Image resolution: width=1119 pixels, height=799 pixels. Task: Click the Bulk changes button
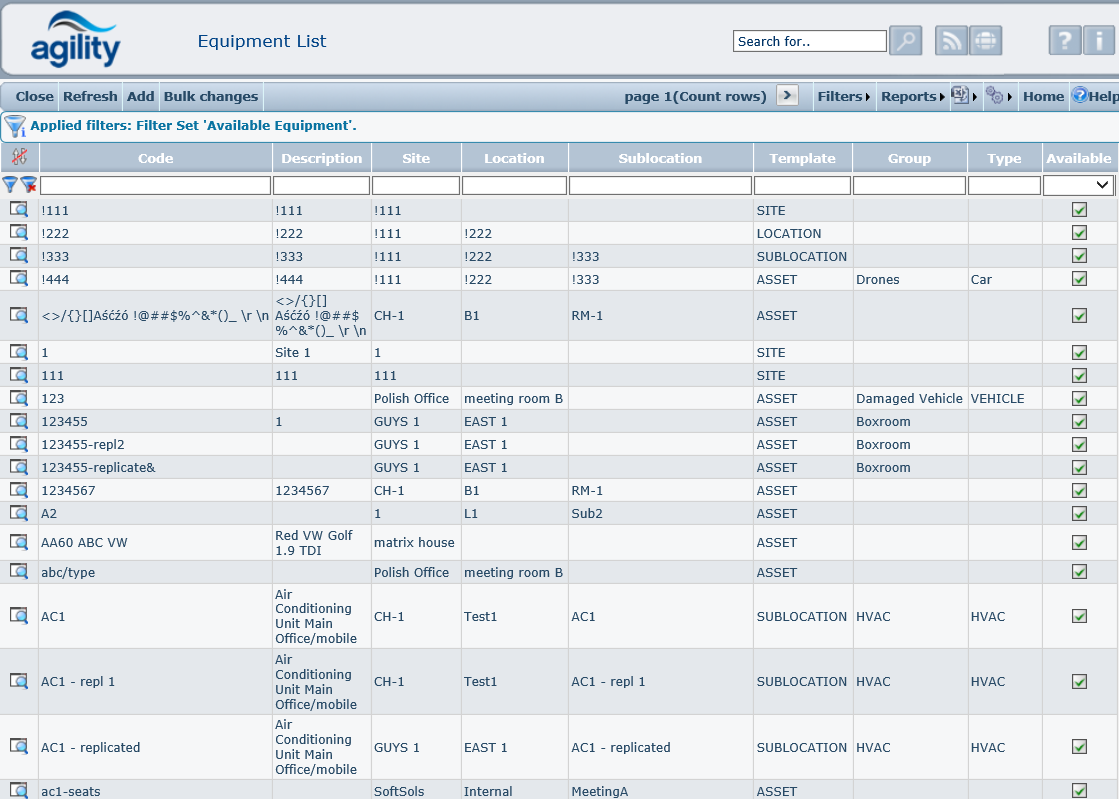211,97
